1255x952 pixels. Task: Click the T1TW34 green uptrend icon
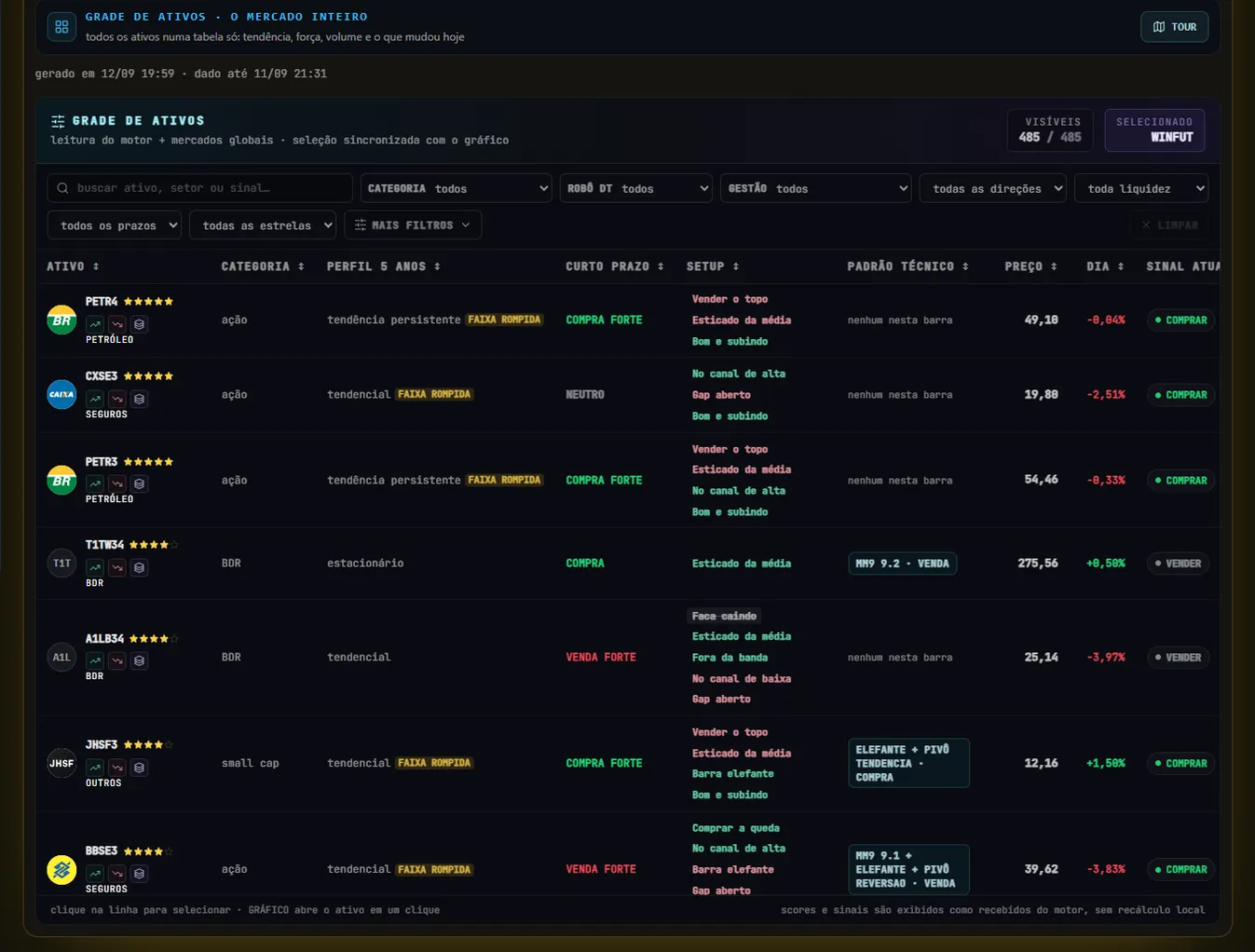point(95,567)
